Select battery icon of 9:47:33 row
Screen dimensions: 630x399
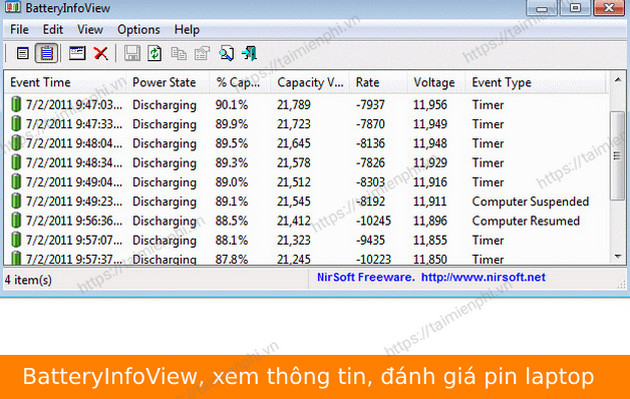coord(16,124)
